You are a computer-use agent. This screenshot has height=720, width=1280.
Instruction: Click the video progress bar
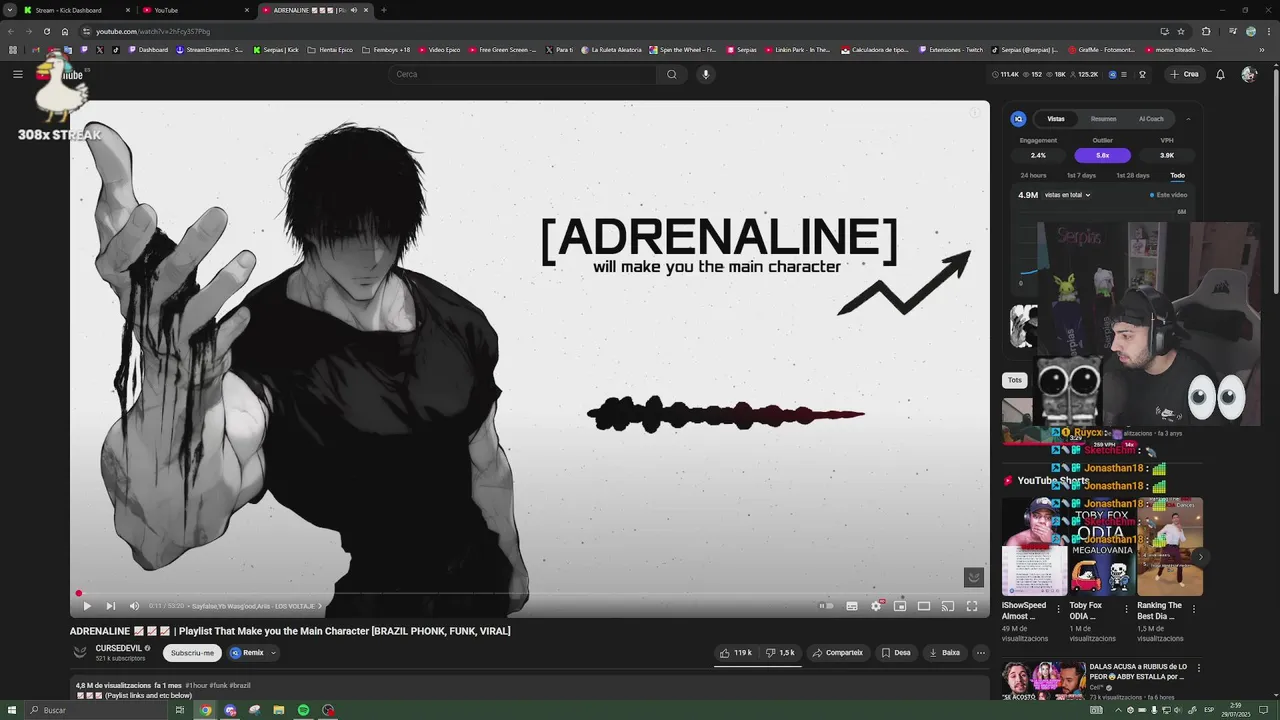[529, 593]
